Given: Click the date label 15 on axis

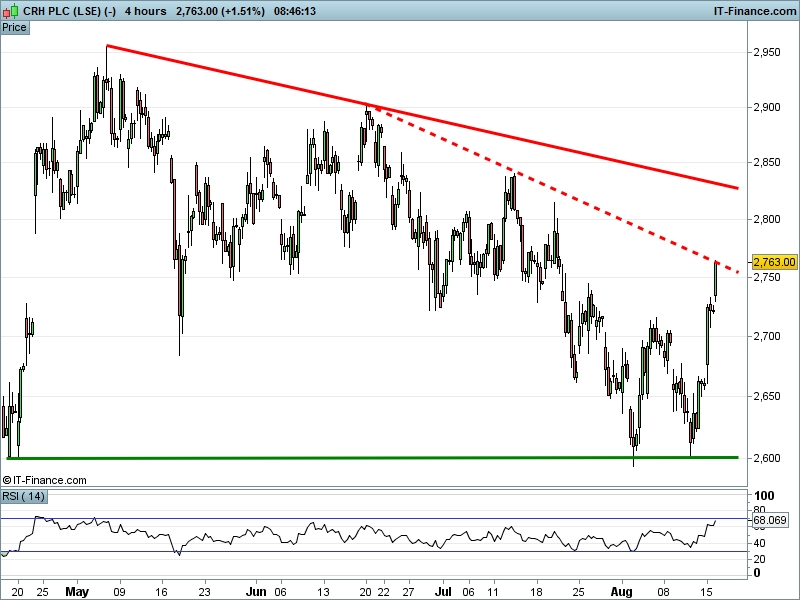Looking at the screenshot, I should point(707,592).
